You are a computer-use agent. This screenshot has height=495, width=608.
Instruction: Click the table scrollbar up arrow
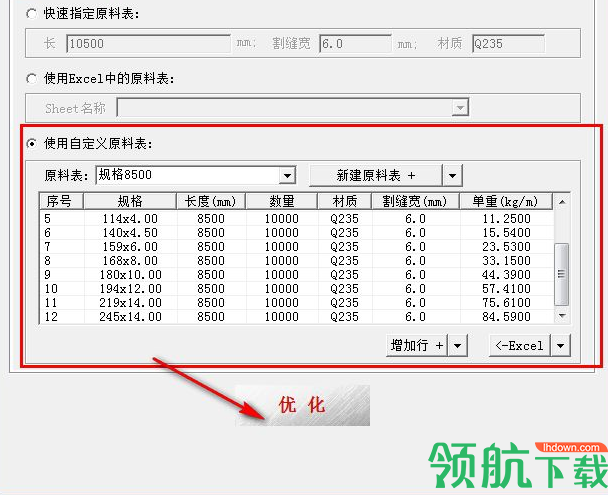tap(562, 202)
